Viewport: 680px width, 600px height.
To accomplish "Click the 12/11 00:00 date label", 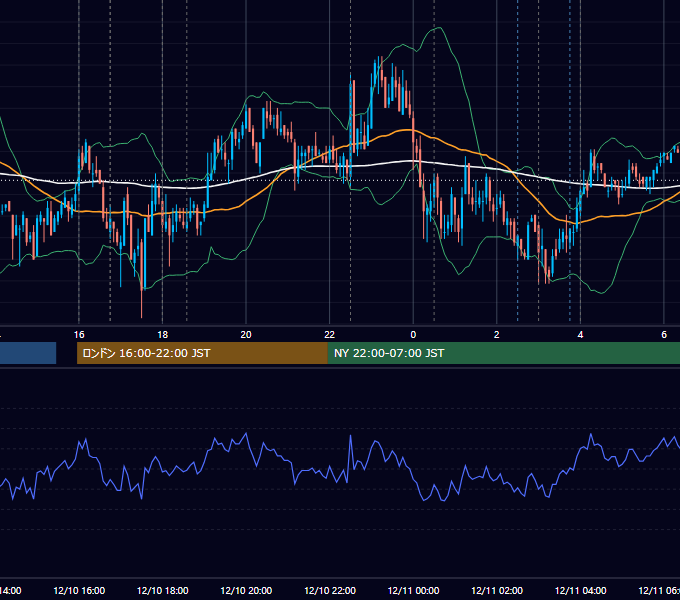I will (413, 590).
